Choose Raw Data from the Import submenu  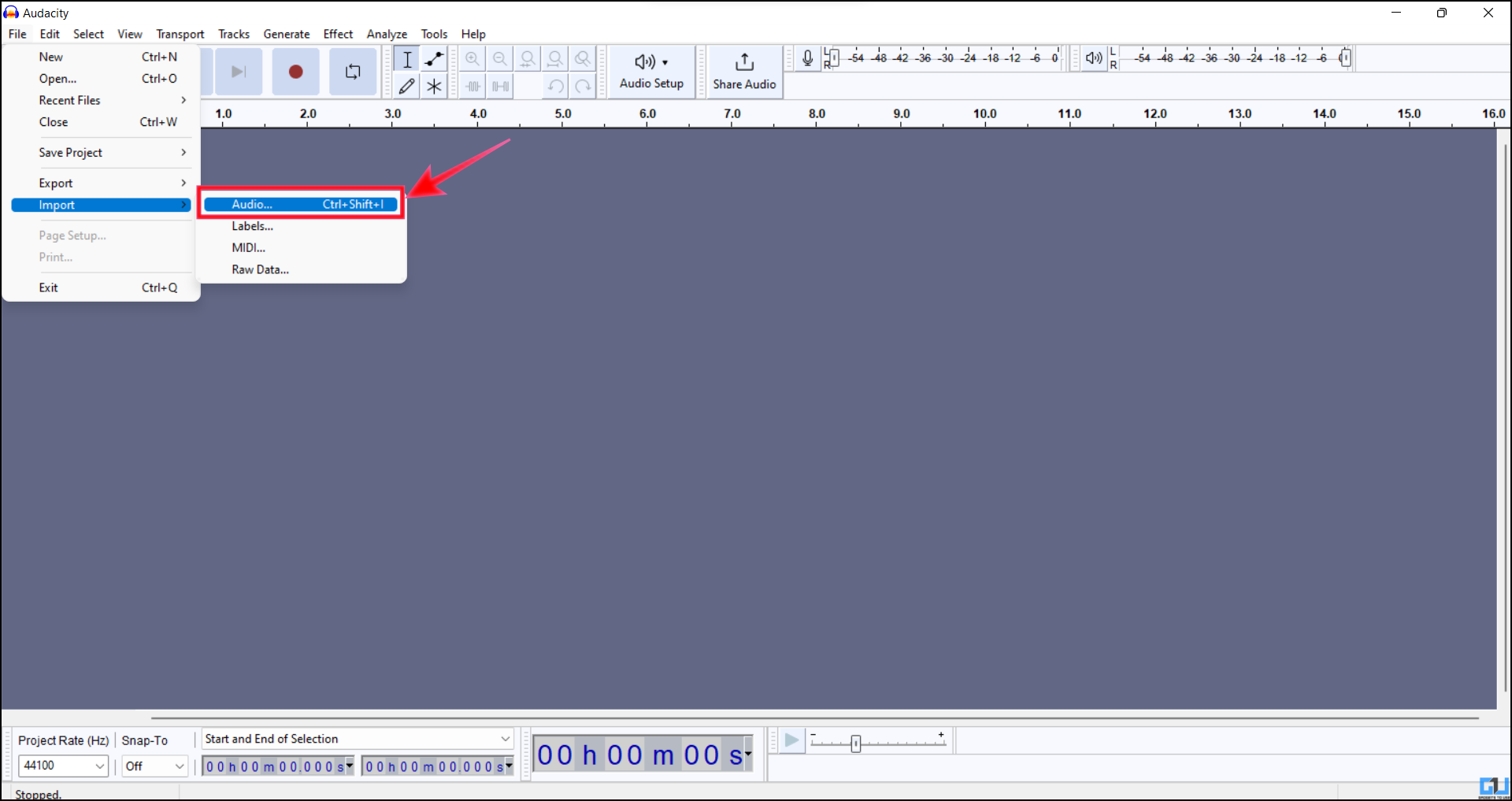tap(260, 269)
